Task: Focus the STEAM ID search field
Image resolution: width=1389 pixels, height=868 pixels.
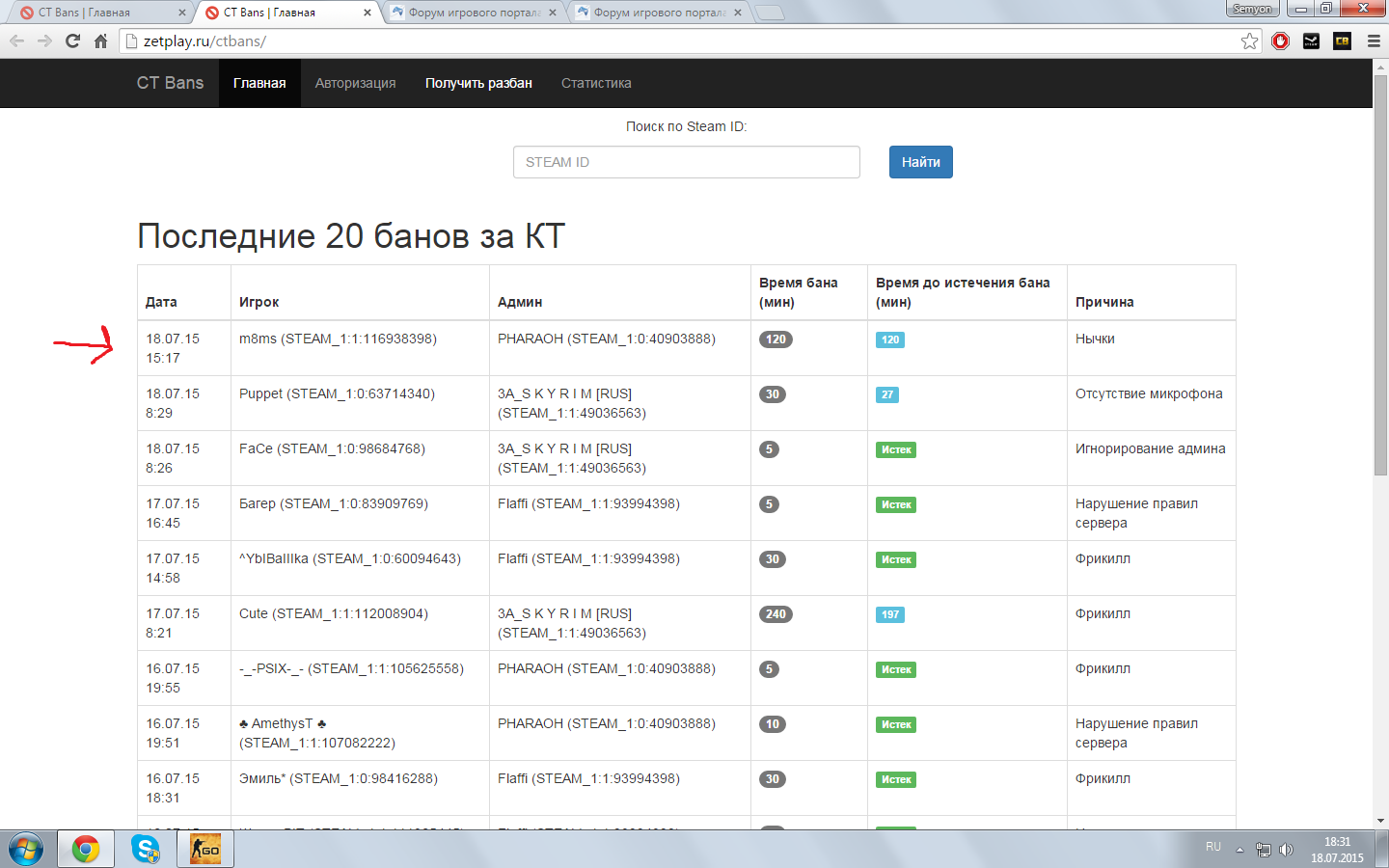Action: (686, 162)
